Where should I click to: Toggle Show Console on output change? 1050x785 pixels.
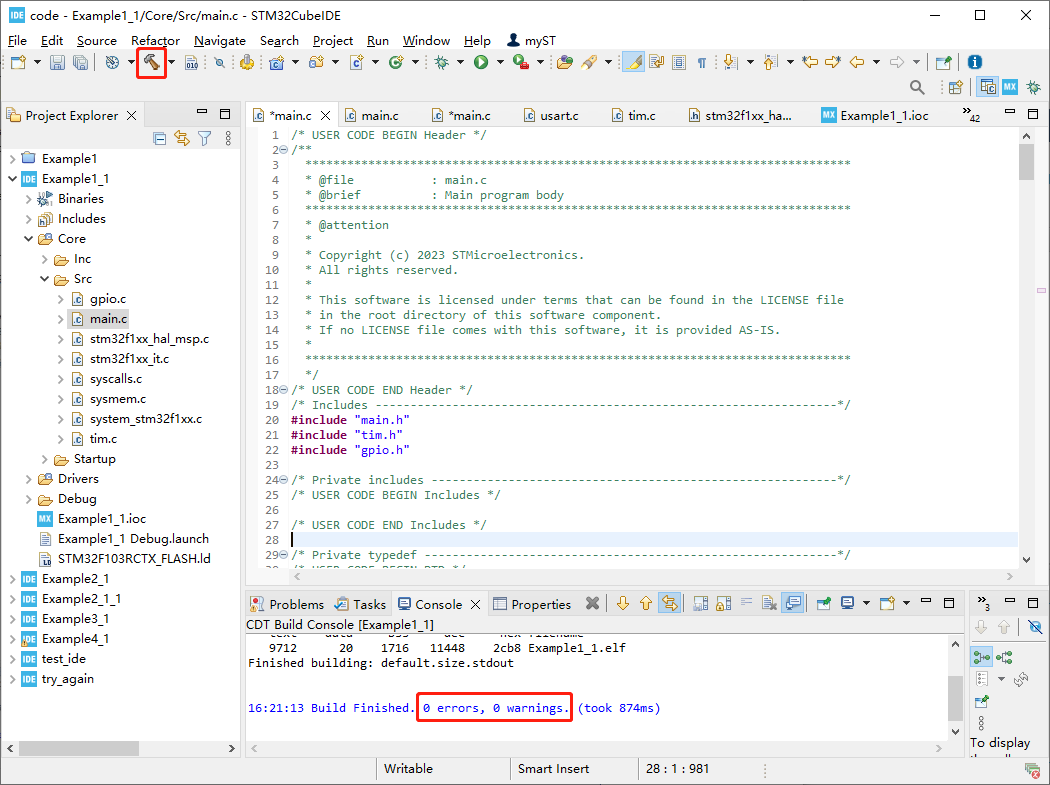793,603
